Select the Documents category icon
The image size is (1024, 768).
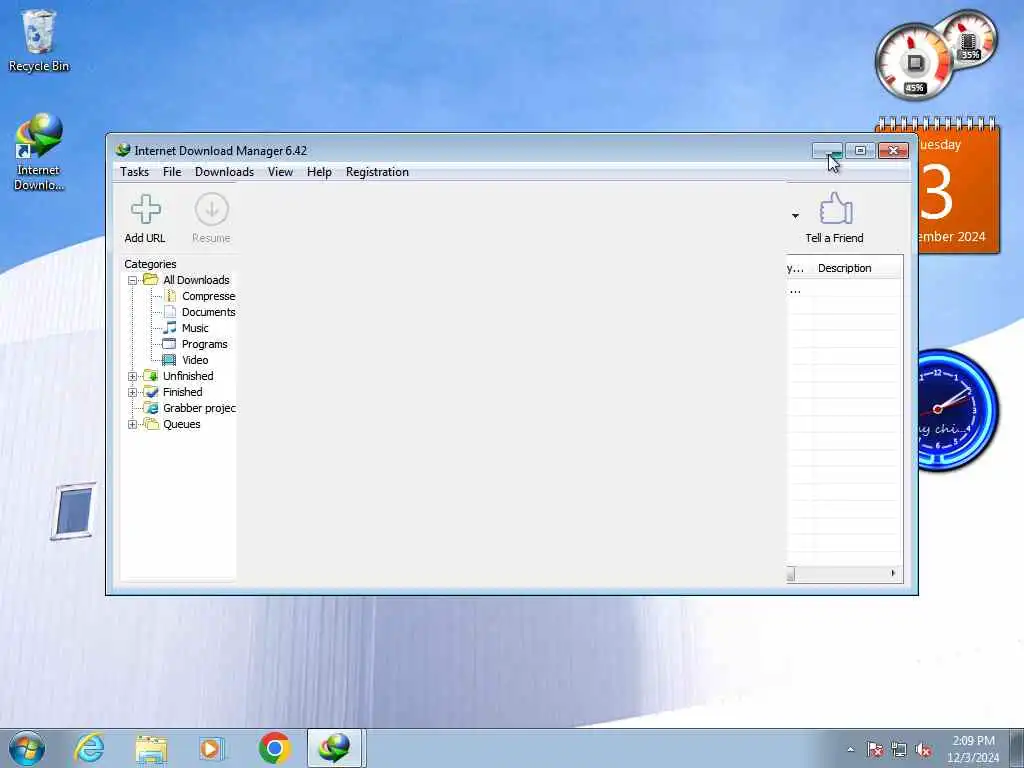(x=170, y=312)
